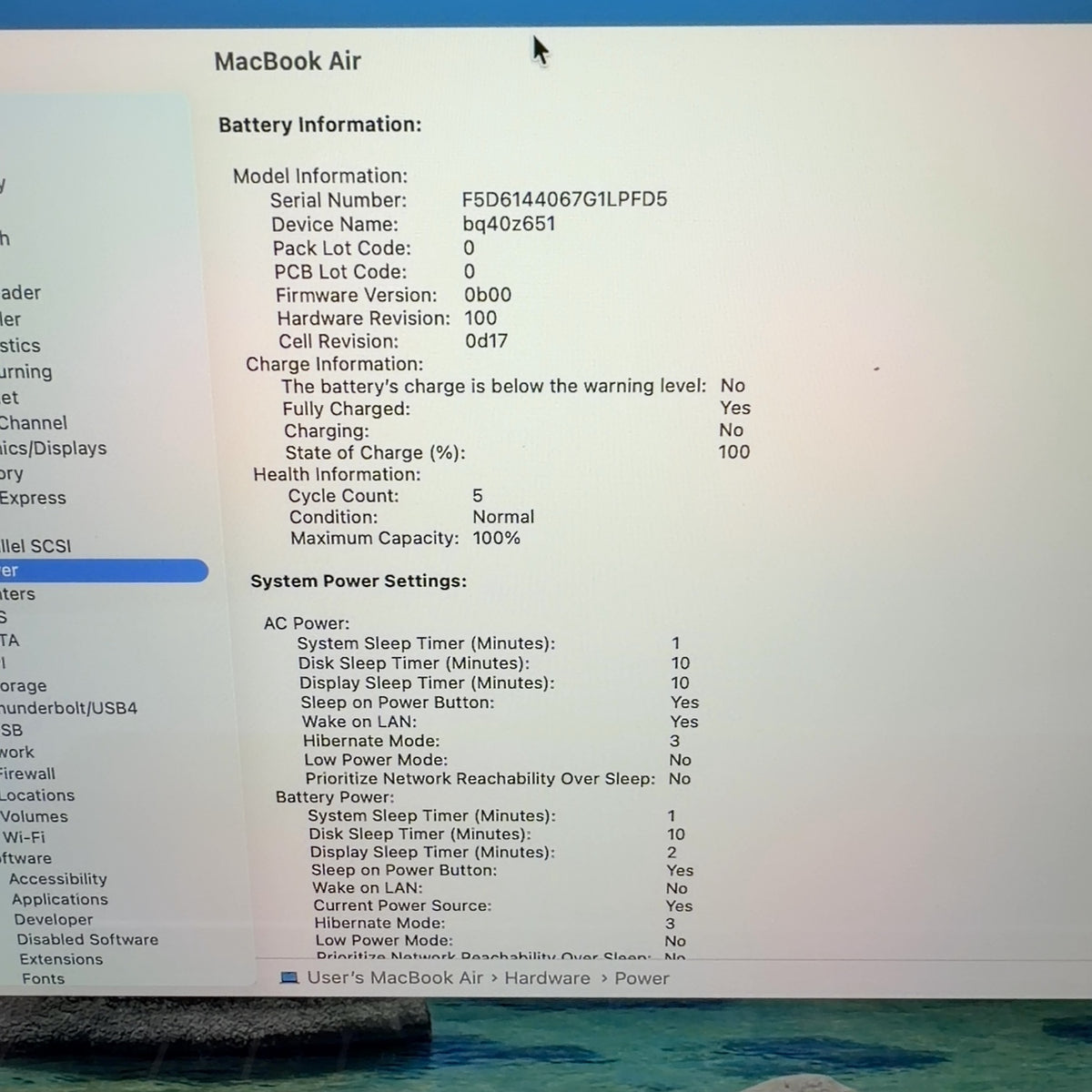Open the Developer item in the sidebar
Screen dimensions: 1092x1092
[54, 919]
